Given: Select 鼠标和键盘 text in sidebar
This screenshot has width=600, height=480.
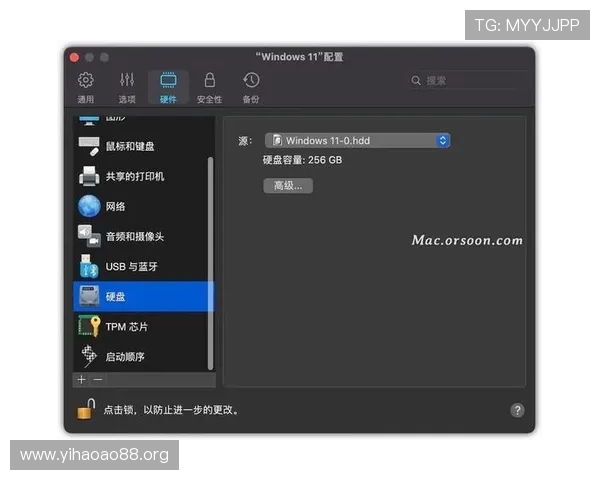Looking at the screenshot, I should [x=130, y=146].
